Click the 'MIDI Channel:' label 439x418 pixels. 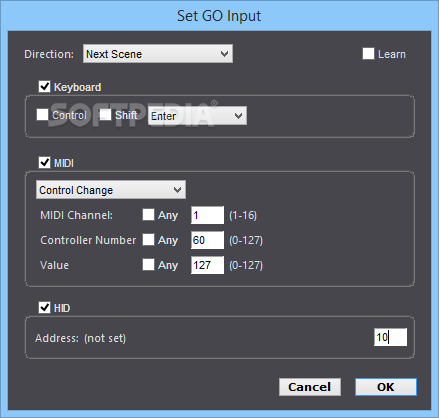76,215
